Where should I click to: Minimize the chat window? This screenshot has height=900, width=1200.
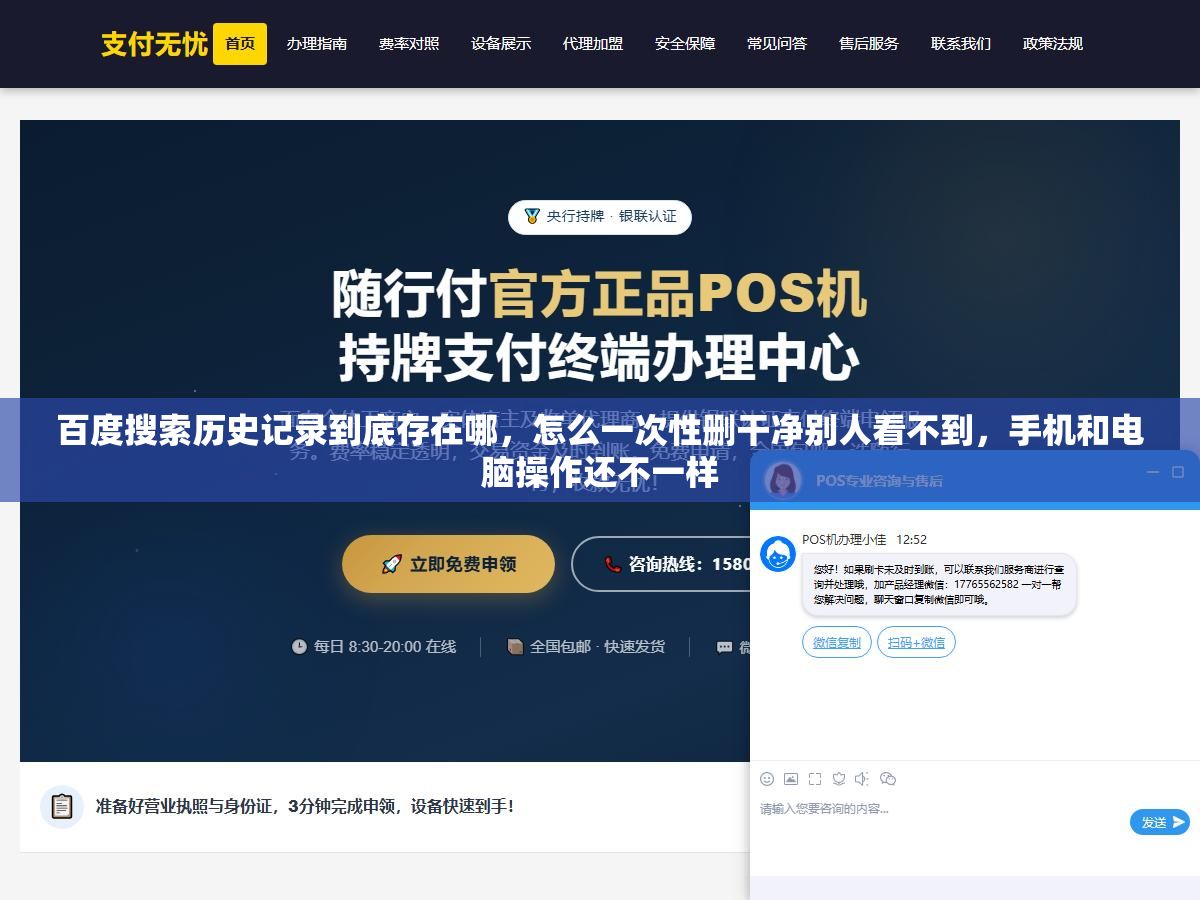(x=1153, y=472)
